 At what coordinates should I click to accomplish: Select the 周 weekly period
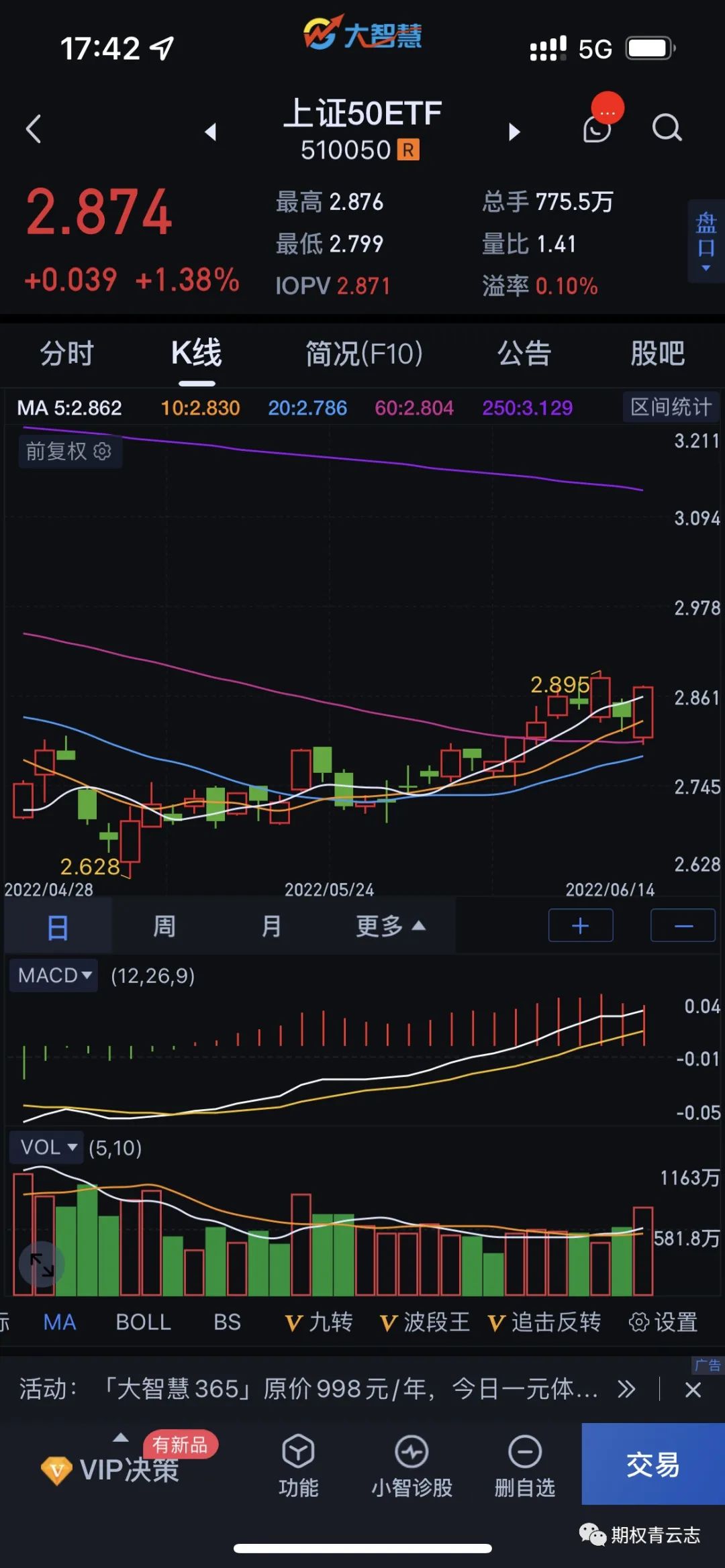(x=164, y=927)
